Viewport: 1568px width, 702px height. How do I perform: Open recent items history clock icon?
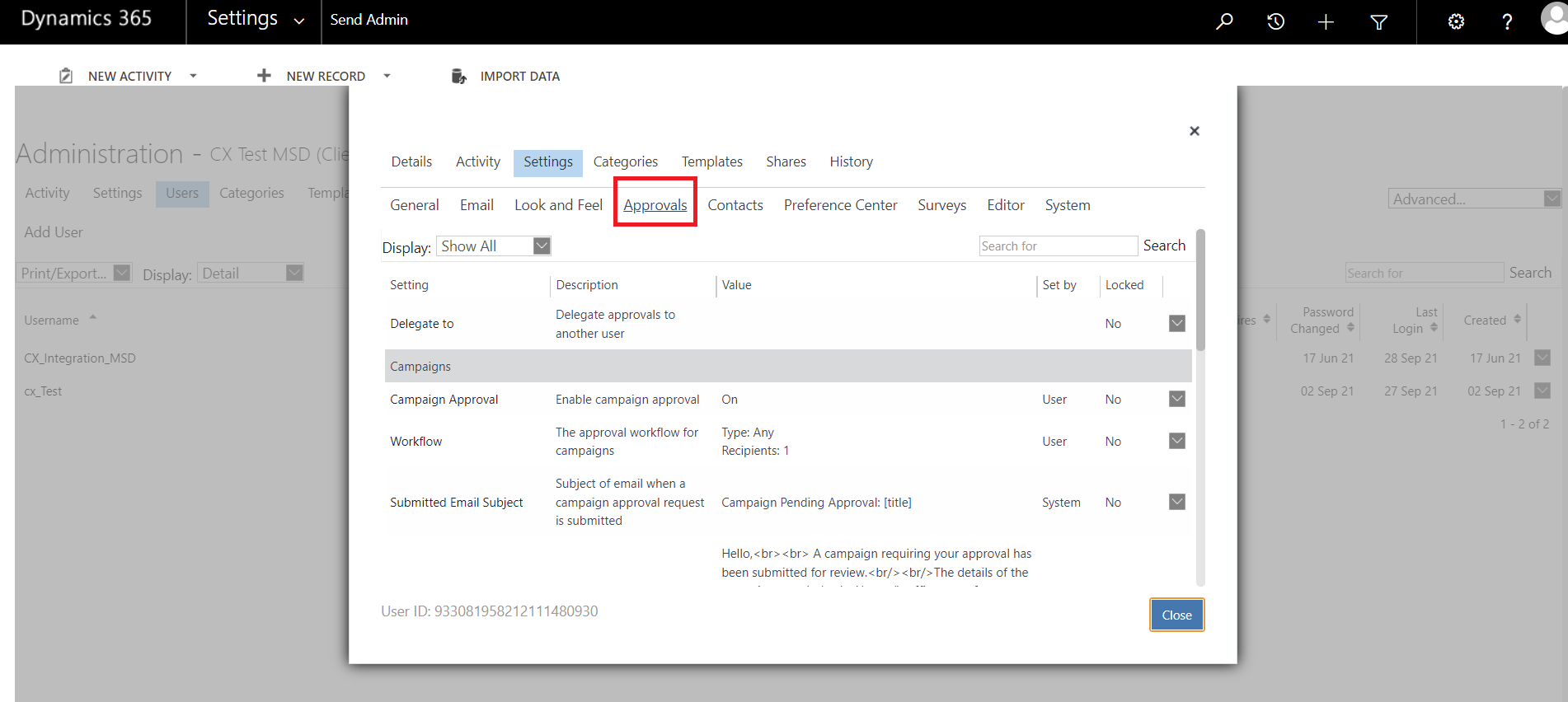[x=1275, y=21]
